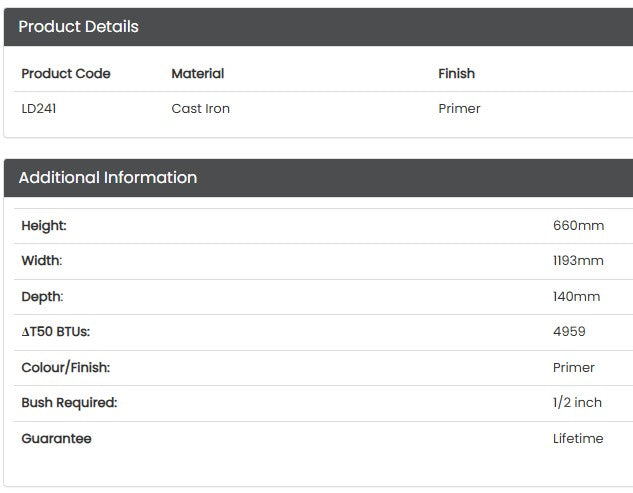Screen dimensions: 633x493
Task: Select the Product Code column header
Action: coord(66,73)
